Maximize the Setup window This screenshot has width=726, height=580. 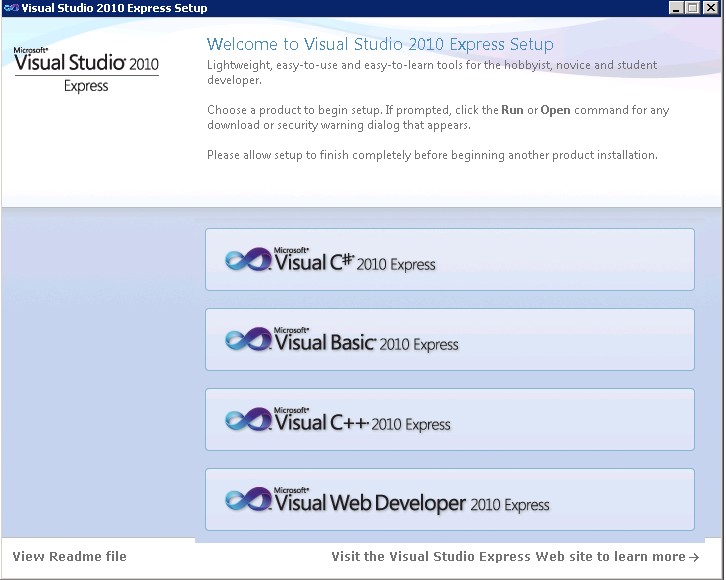[693, 8]
